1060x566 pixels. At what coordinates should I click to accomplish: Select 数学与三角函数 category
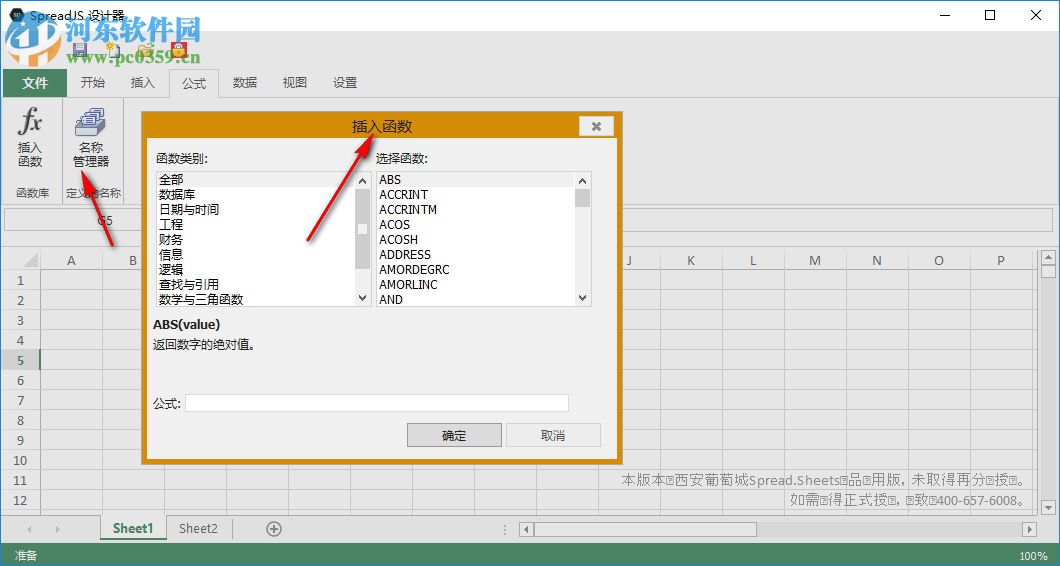(256, 299)
